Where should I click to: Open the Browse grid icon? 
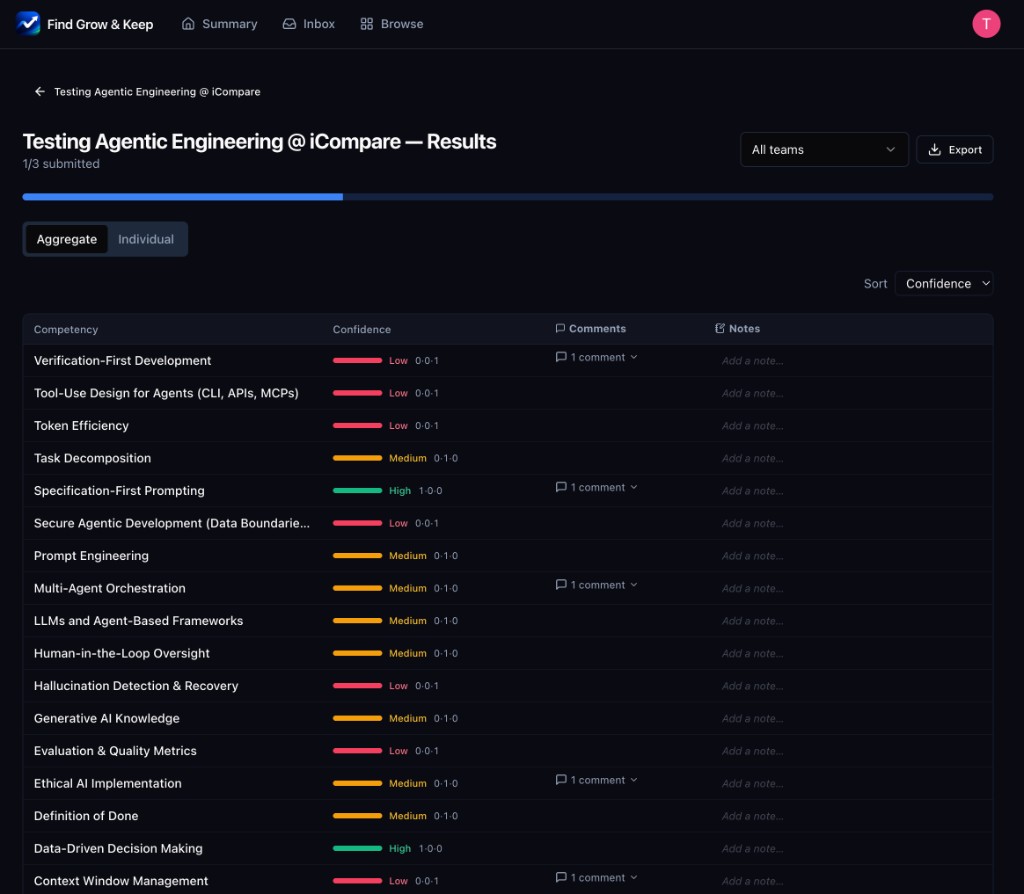367,24
